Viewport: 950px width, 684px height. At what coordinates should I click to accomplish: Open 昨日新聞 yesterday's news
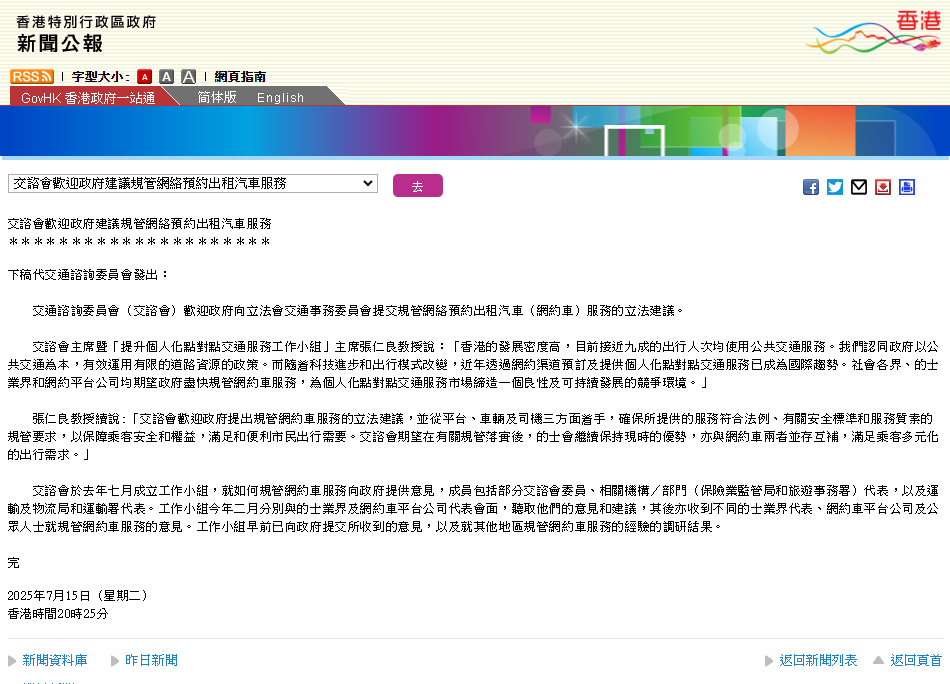151,660
